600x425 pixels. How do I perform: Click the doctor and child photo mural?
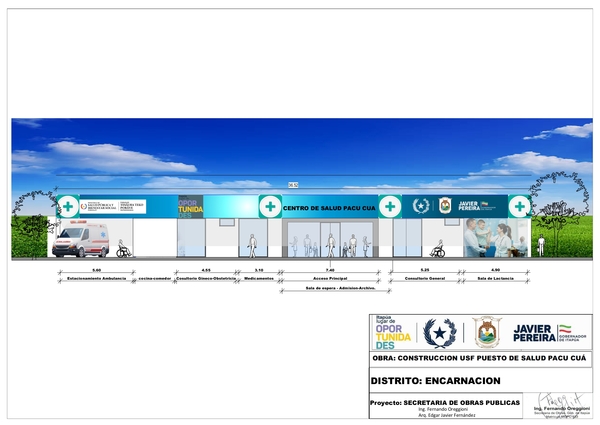click(x=495, y=238)
